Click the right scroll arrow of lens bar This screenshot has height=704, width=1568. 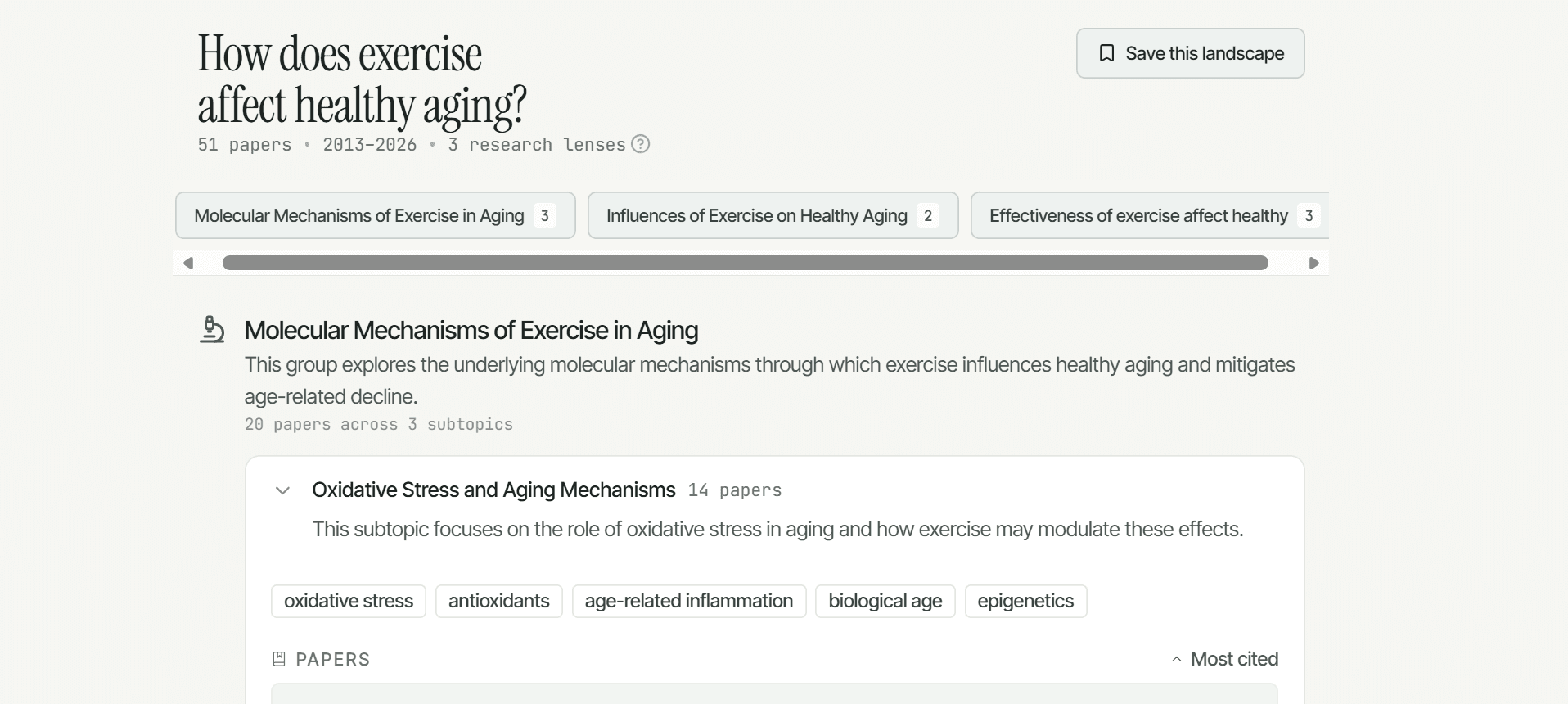pyautogui.click(x=1314, y=263)
